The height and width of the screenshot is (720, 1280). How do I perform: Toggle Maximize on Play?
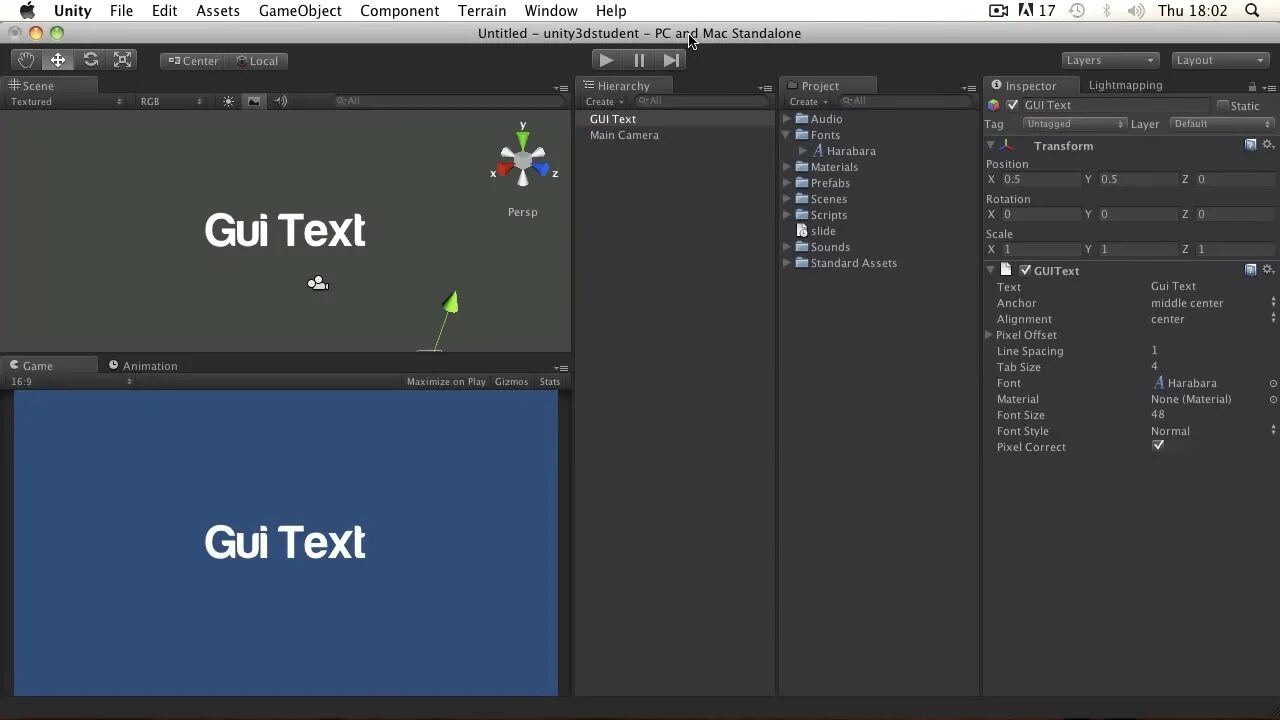pos(446,381)
